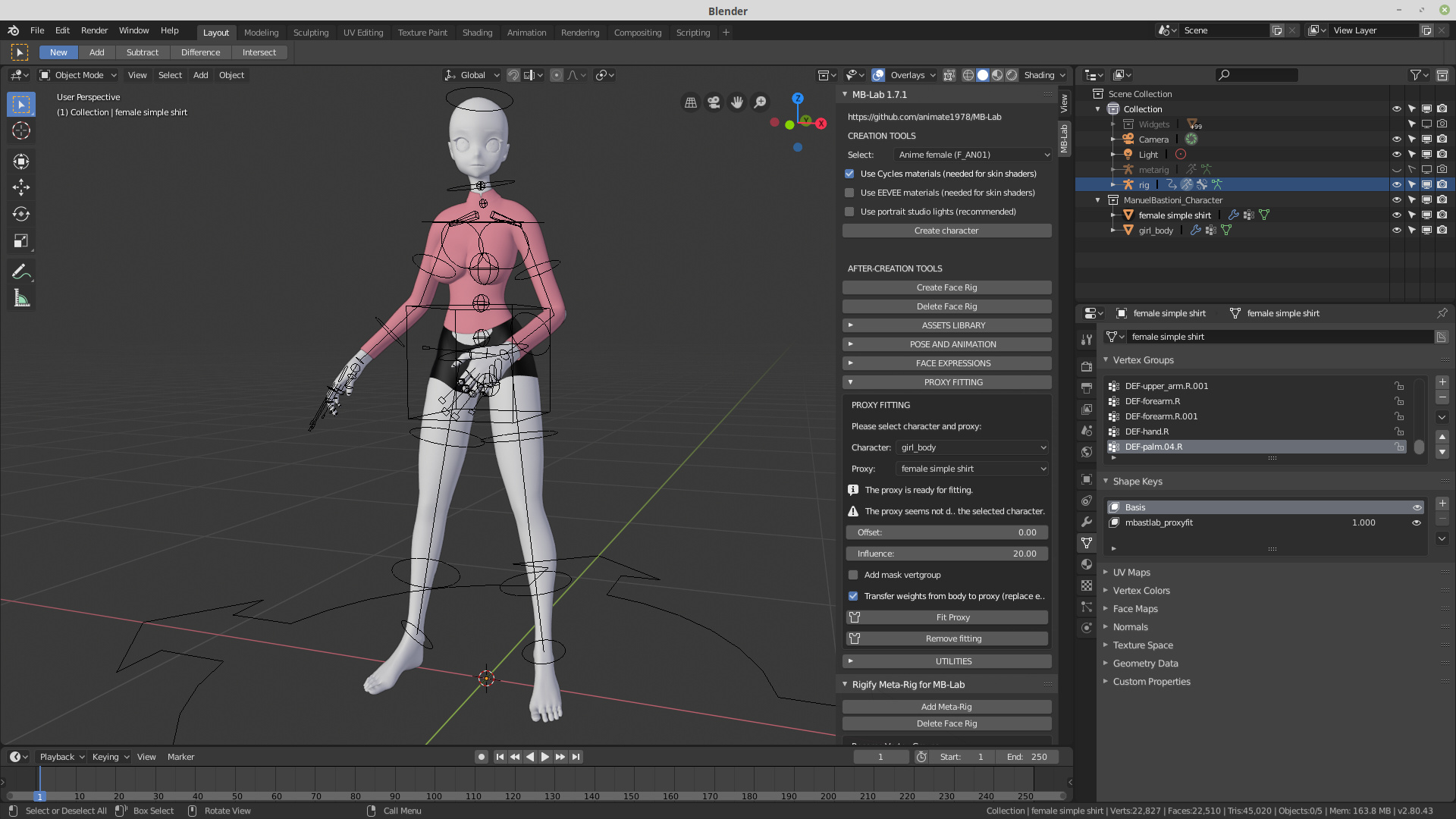Click the Add Meta-Rig button

point(946,707)
